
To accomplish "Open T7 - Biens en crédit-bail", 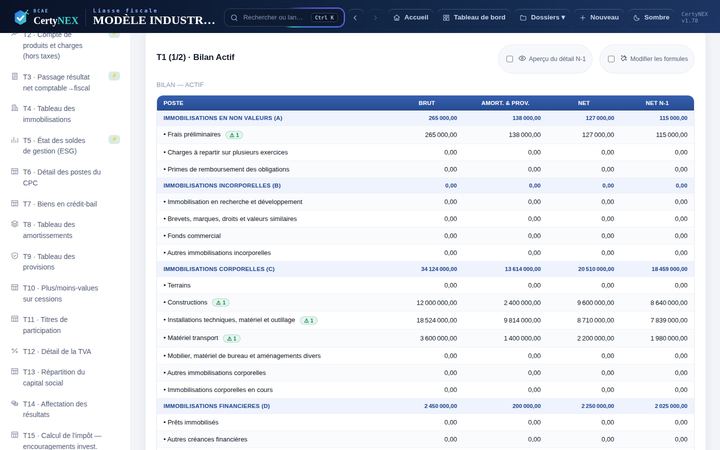I will tap(64, 204).
